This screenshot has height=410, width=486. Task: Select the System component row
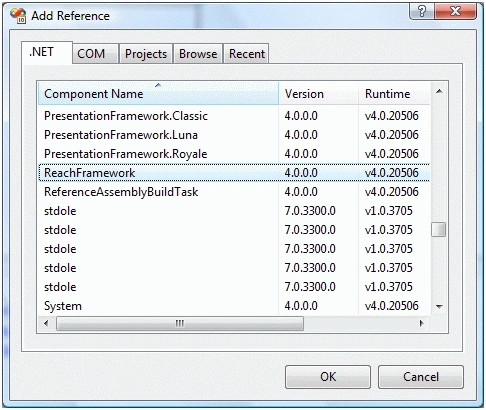click(234, 306)
